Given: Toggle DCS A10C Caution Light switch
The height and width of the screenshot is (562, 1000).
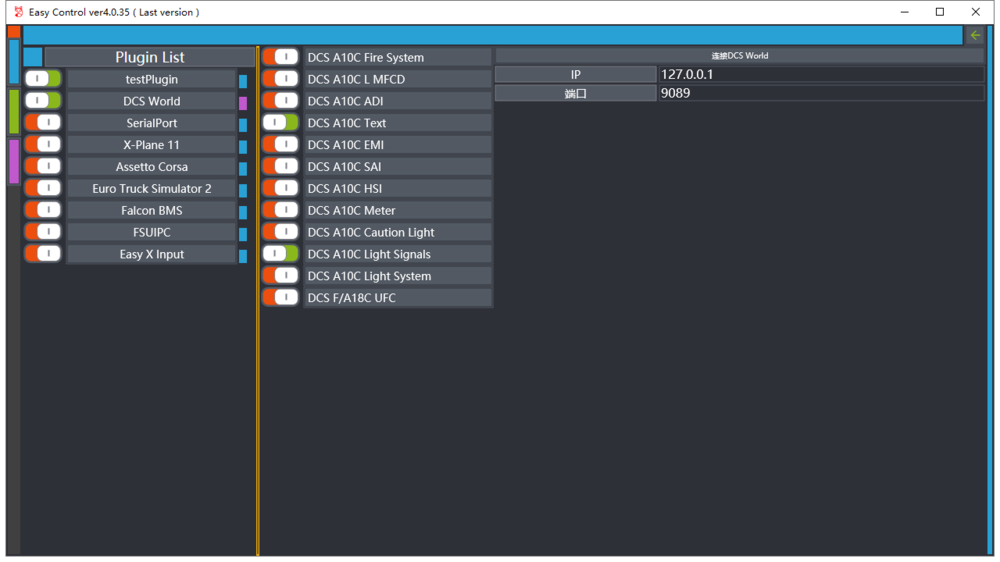Looking at the screenshot, I should click(281, 232).
